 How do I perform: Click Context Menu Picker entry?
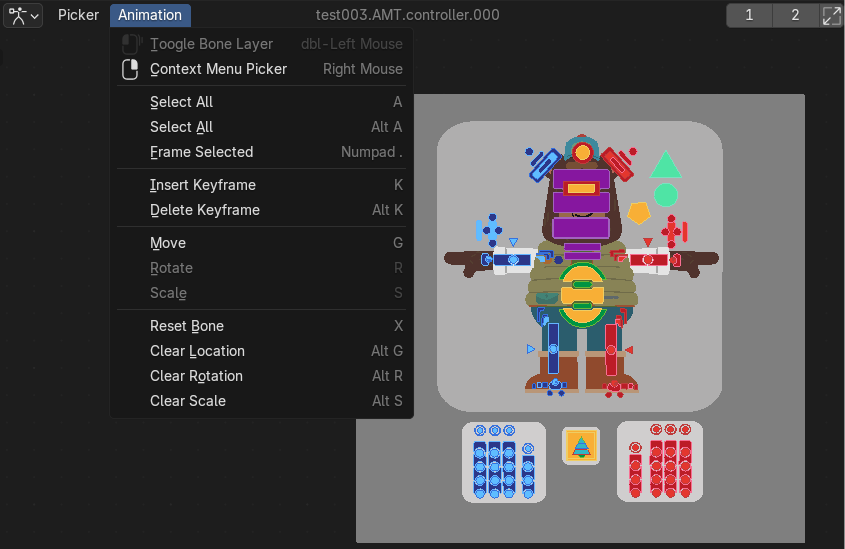218,69
